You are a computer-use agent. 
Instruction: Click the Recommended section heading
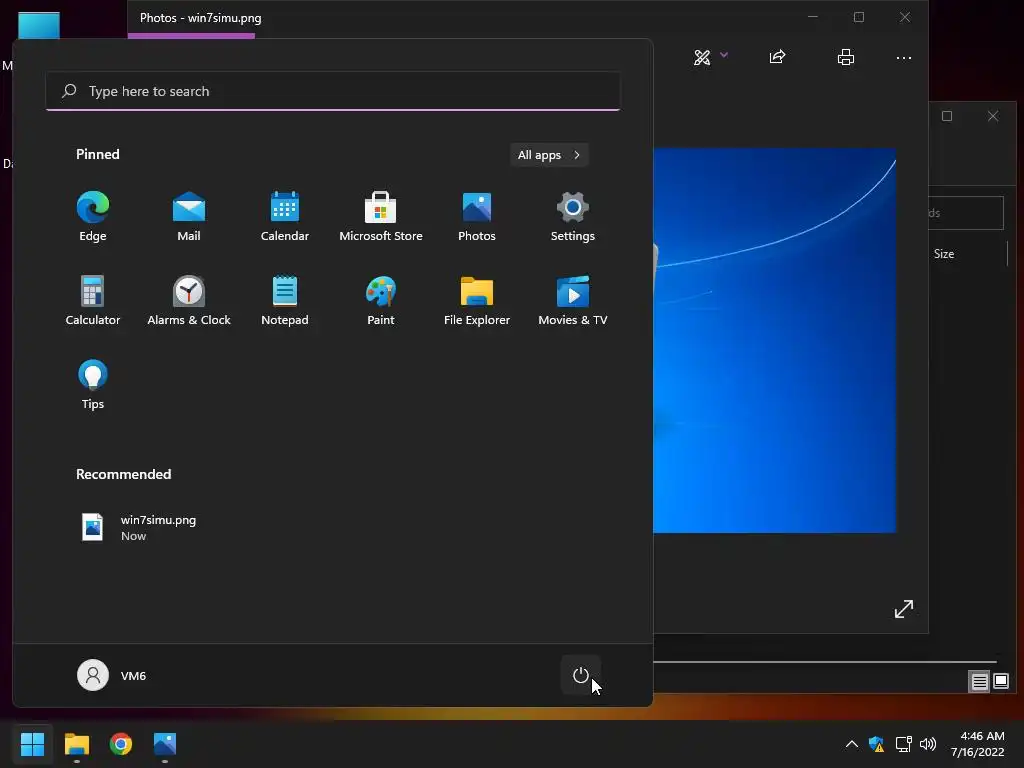123,474
